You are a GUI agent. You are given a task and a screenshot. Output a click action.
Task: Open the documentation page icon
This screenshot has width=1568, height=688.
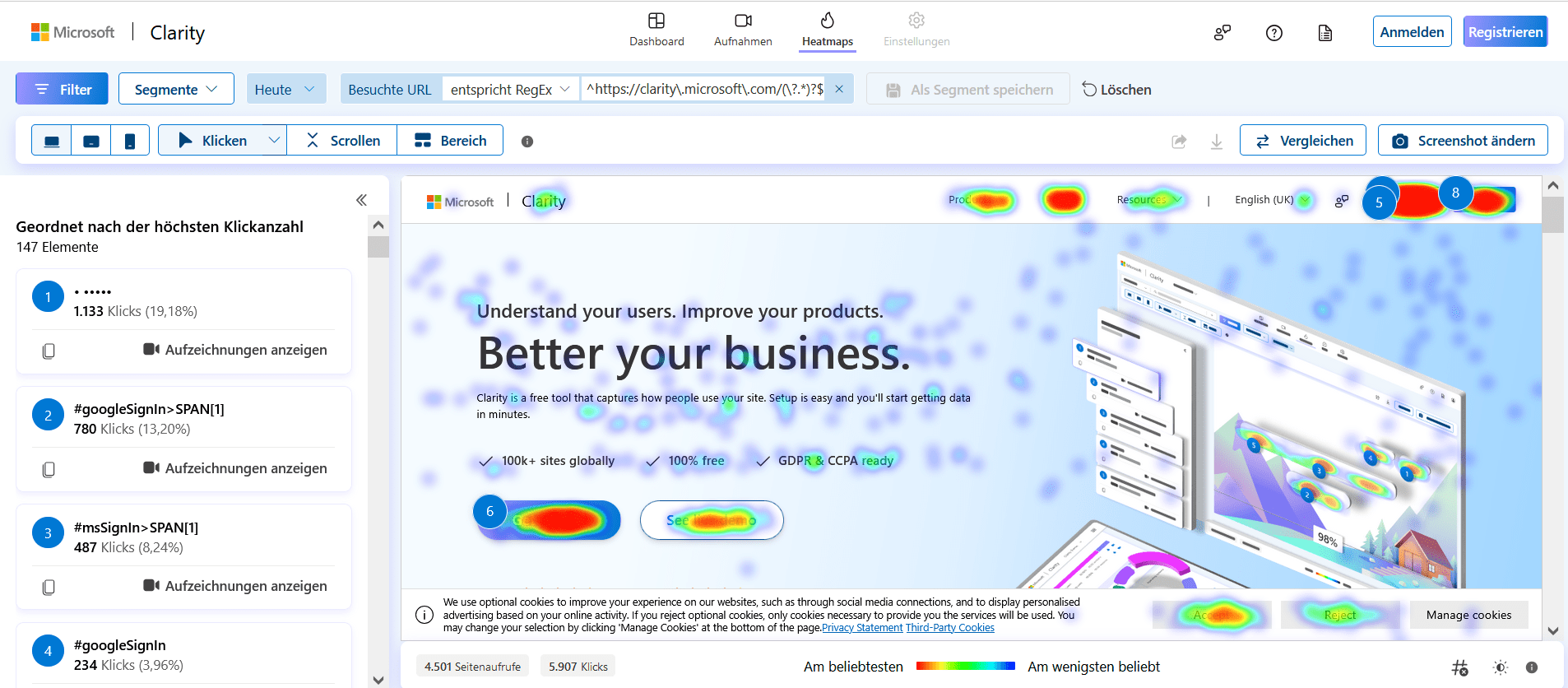click(x=1325, y=33)
